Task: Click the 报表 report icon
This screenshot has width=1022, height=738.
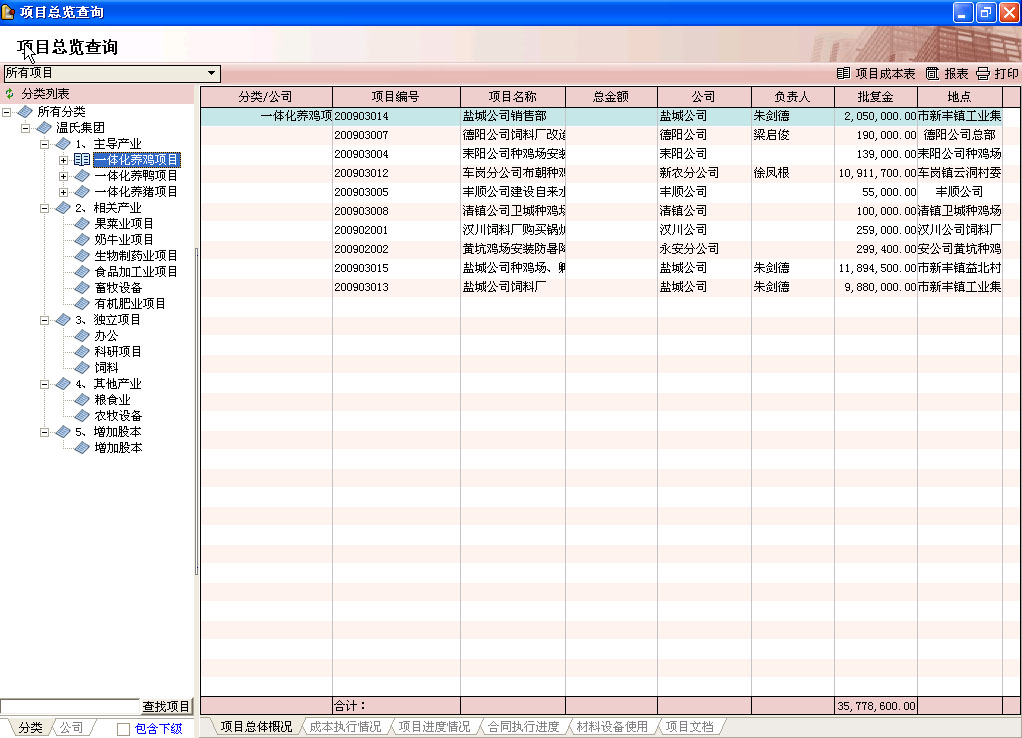Action: [932, 74]
